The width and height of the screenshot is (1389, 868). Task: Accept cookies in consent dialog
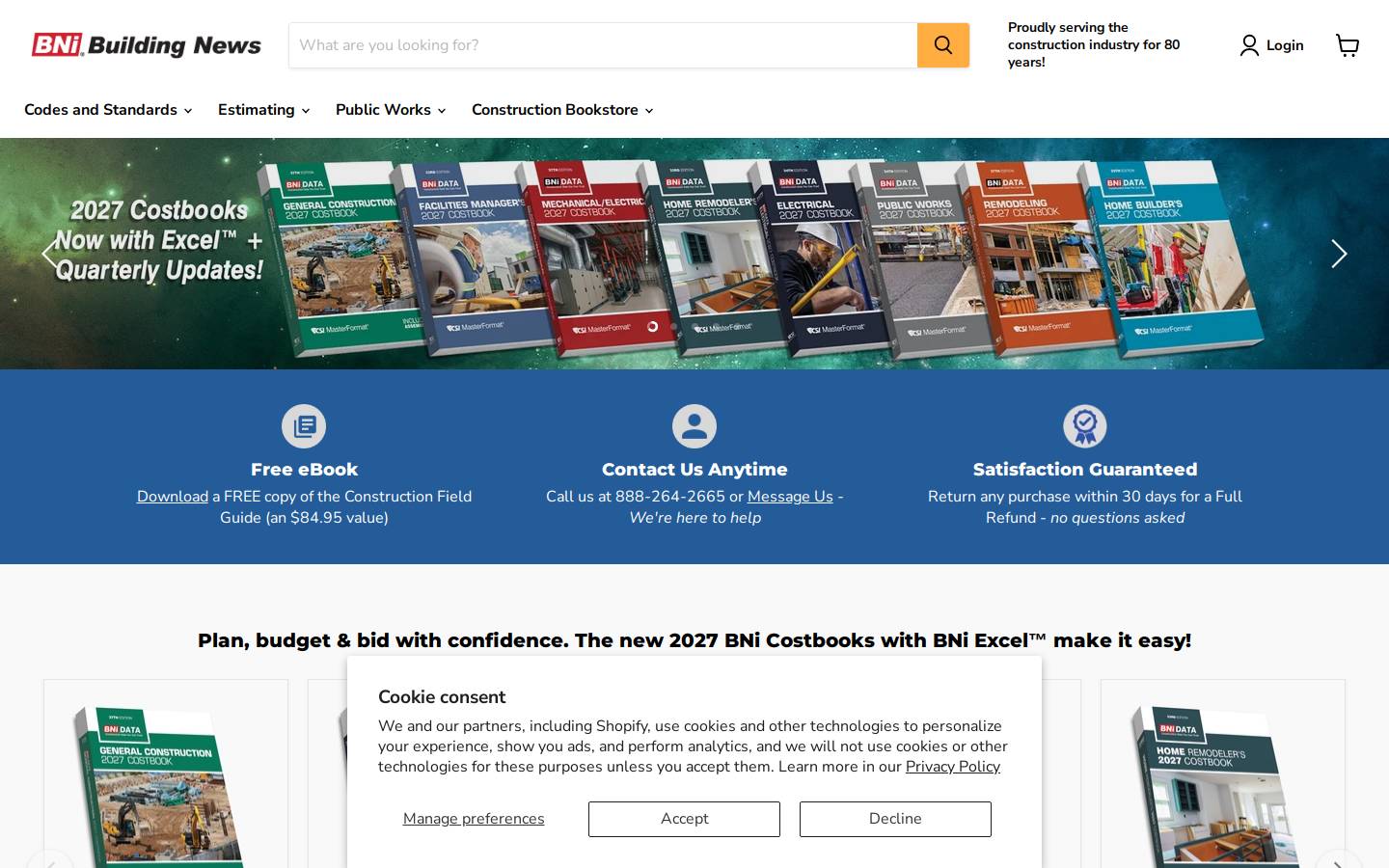(684, 819)
